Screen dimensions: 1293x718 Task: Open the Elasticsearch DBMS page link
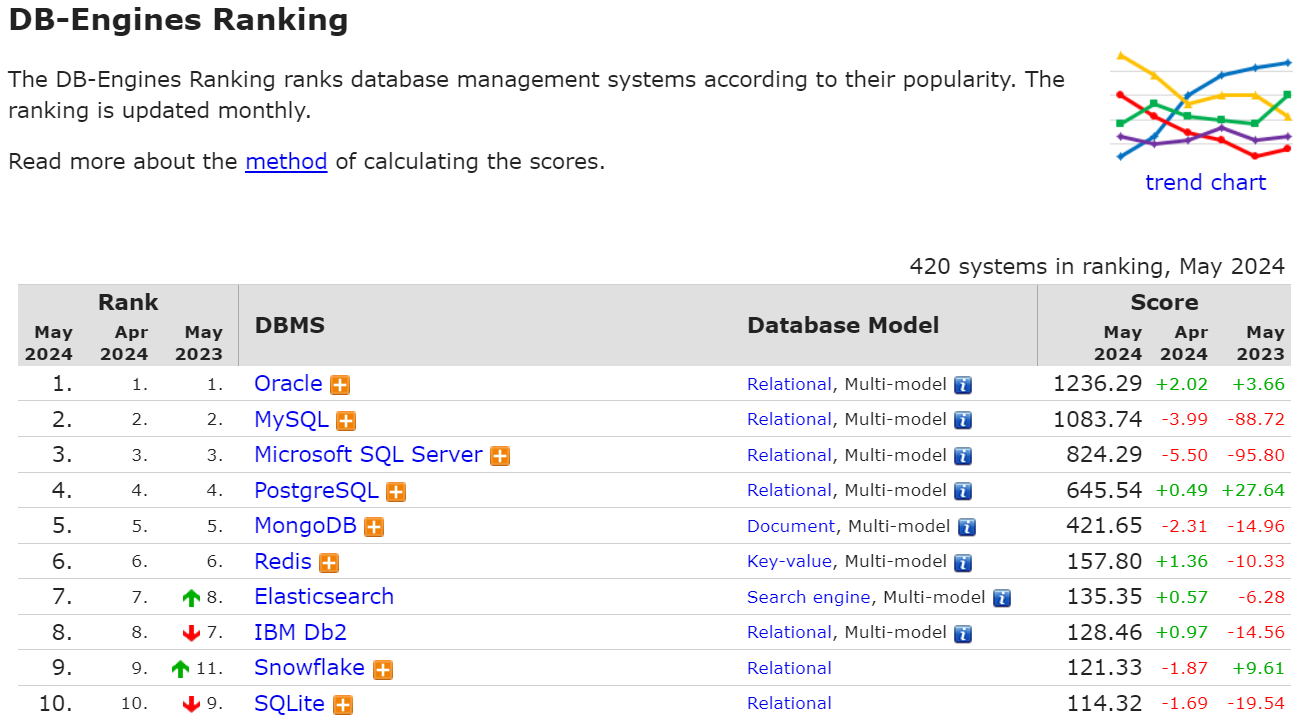click(x=324, y=597)
